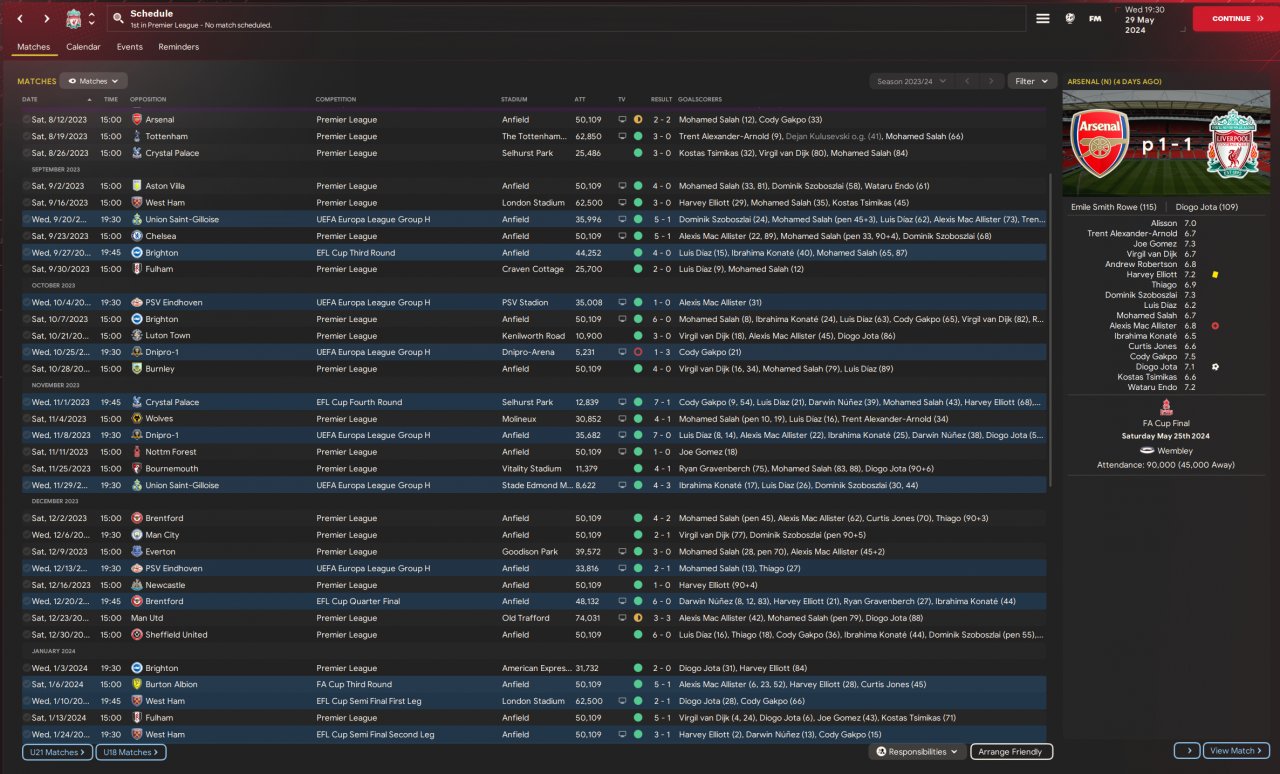Click the Burnley club badge

click(x=137, y=369)
